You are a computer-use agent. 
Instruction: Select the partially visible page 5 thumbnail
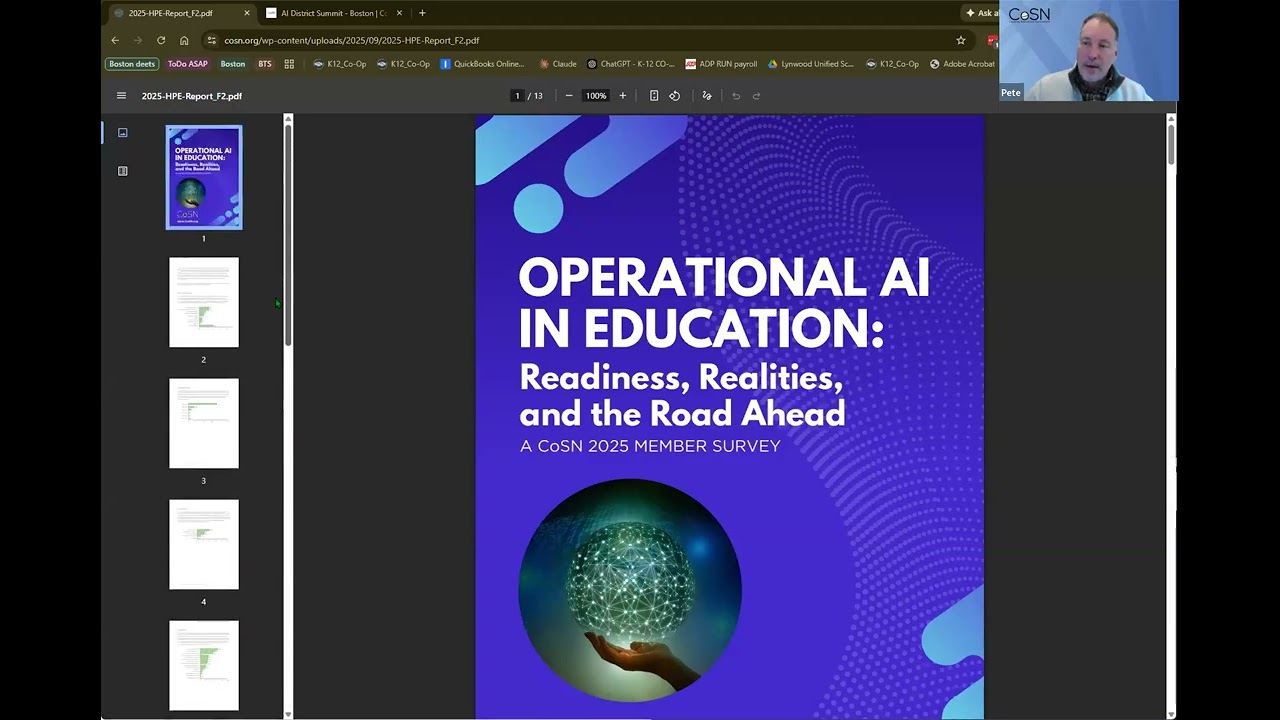pyautogui.click(x=204, y=665)
